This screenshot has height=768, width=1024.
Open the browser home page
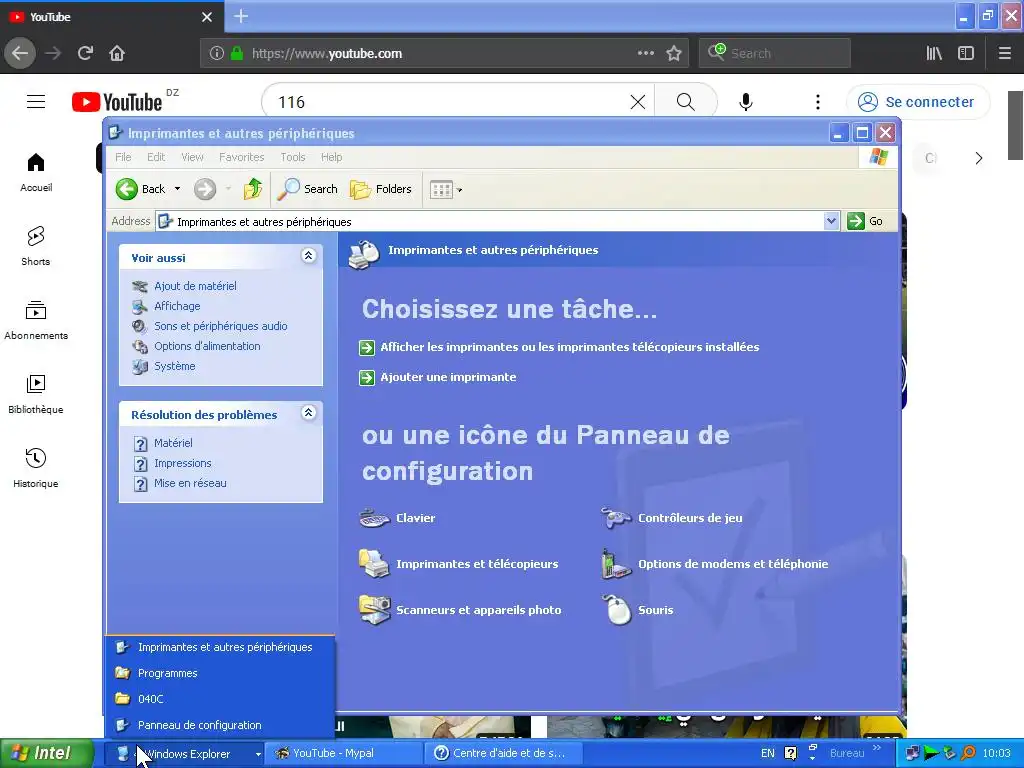coord(117,54)
